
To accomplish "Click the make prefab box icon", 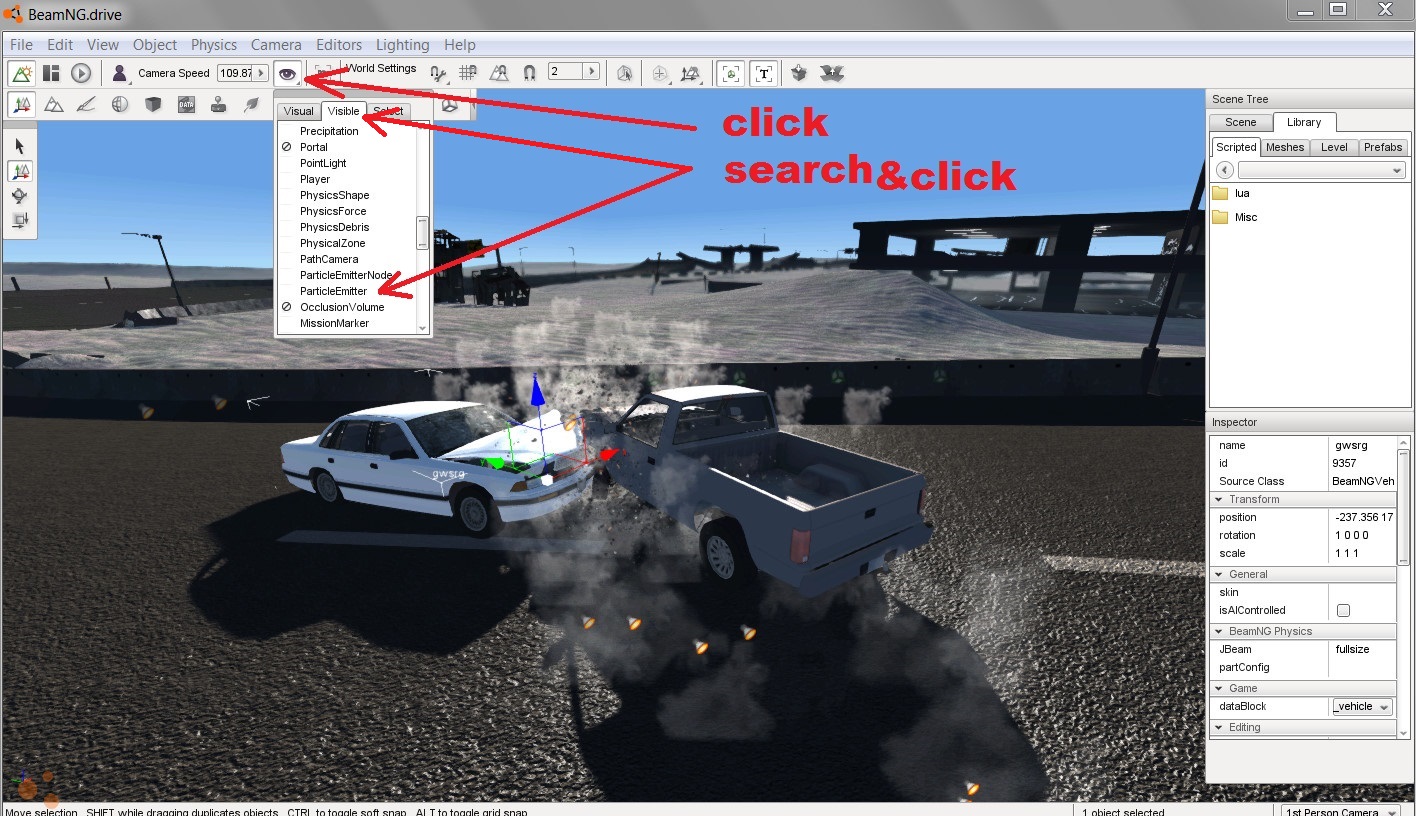I will click(x=799, y=73).
